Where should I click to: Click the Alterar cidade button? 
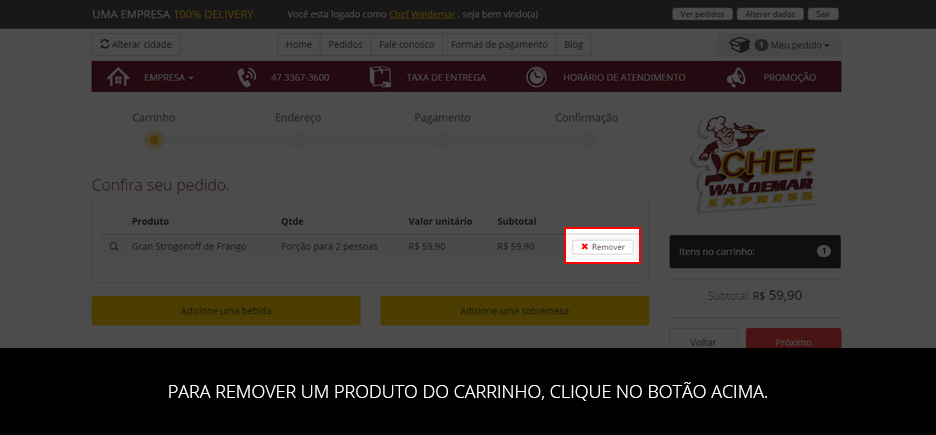tap(136, 45)
